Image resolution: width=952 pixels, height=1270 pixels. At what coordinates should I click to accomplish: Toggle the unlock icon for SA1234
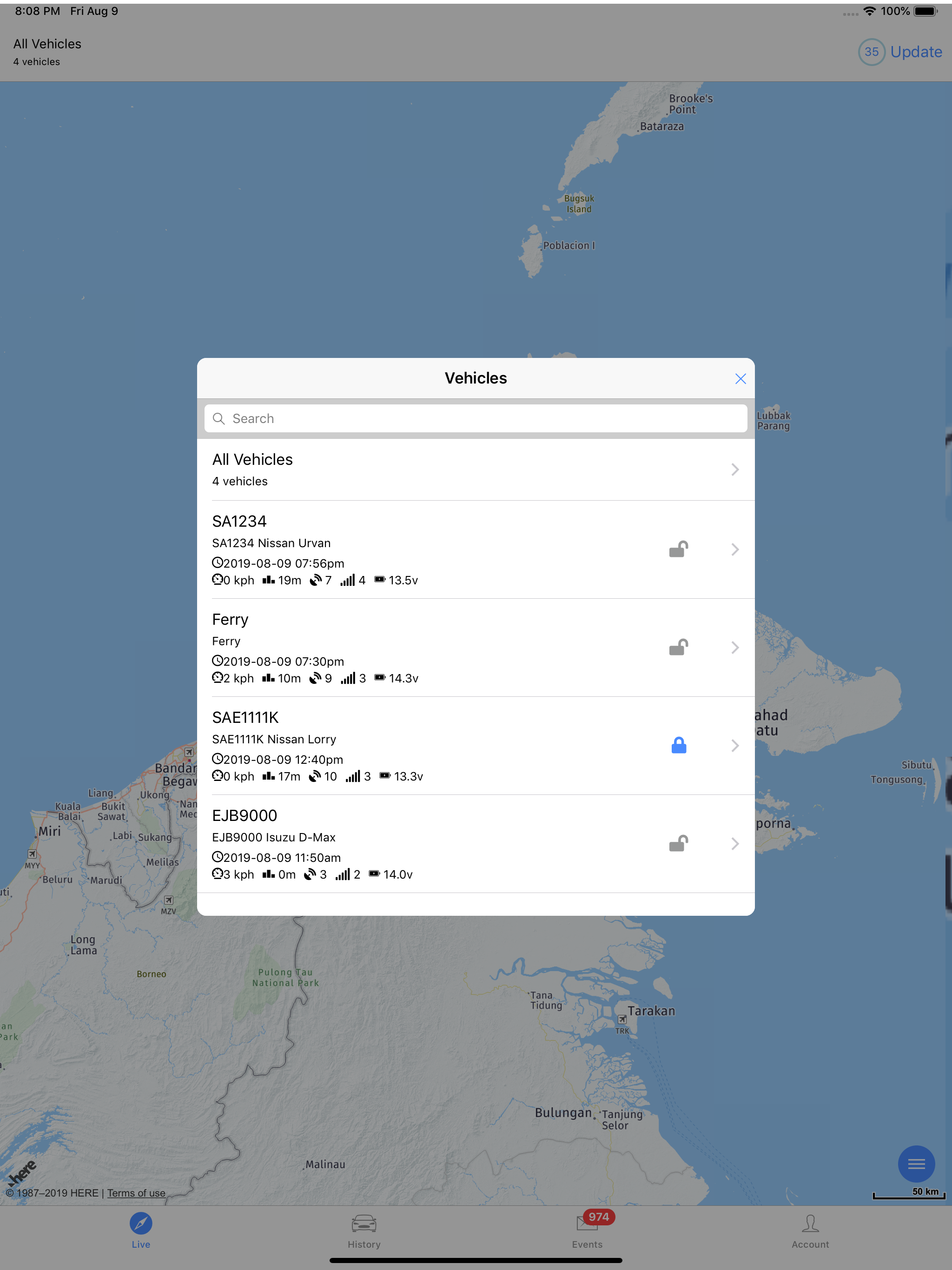click(x=678, y=549)
